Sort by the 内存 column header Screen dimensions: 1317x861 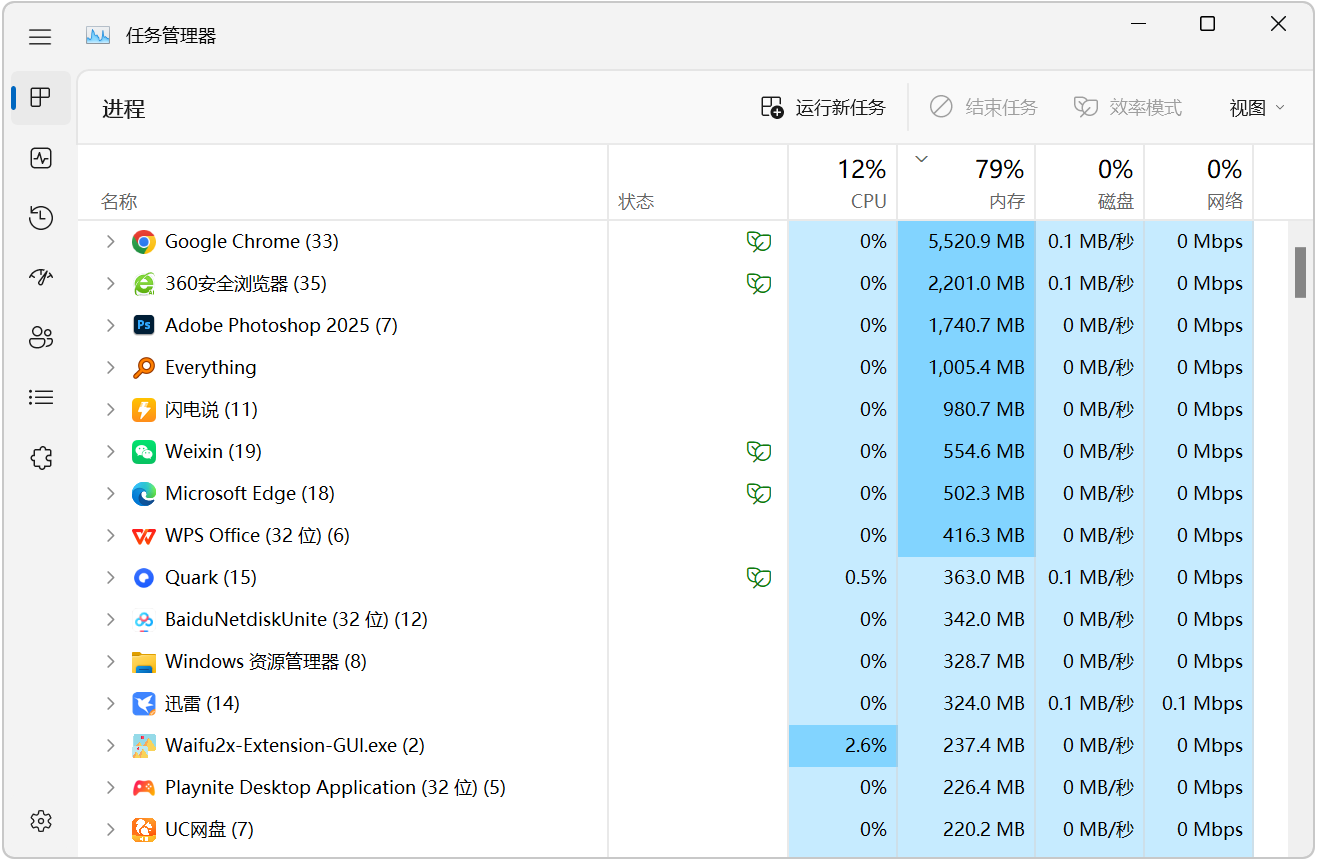tap(966, 183)
